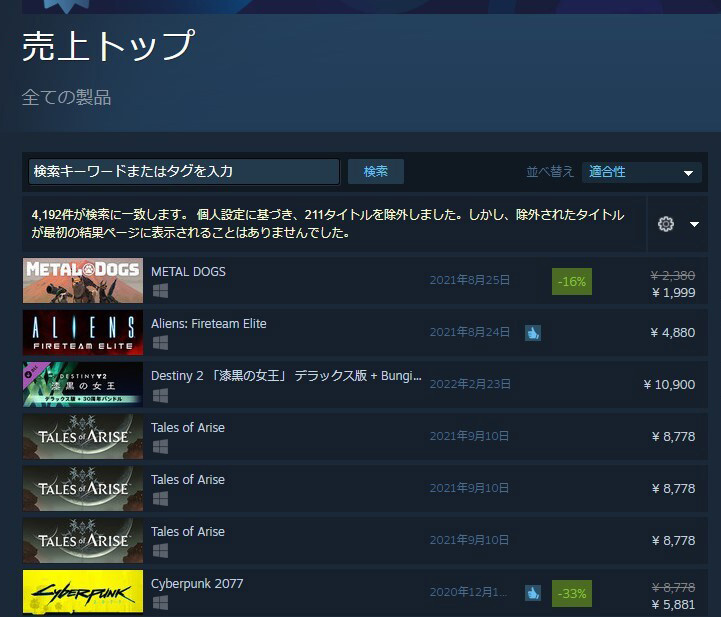Open the Destiny 2 デラックス版 title link

click(x=285, y=376)
